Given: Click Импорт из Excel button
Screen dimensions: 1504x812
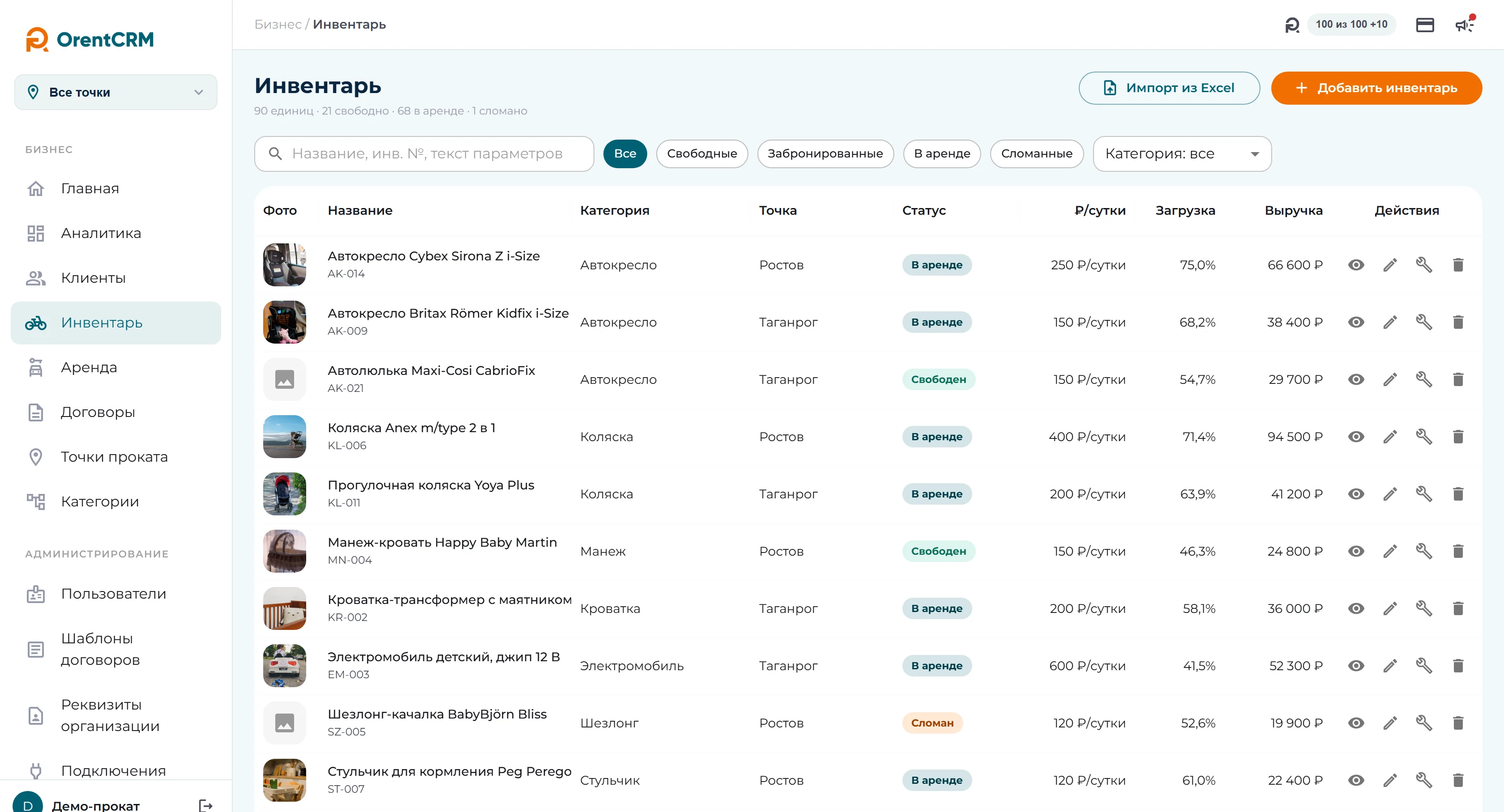Looking at the screenshot, I should pyautogui.click(x=1169, y=88).
